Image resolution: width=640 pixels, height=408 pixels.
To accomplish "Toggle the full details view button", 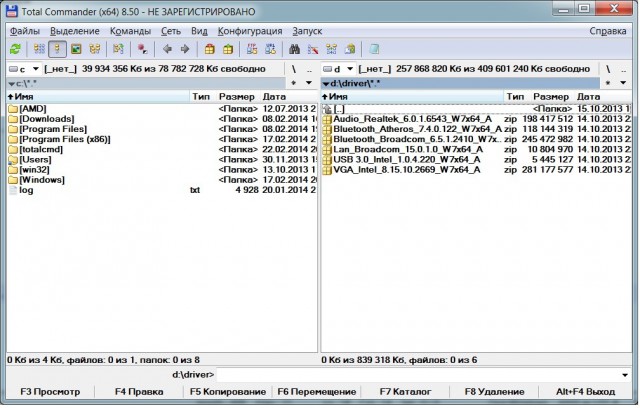I will [57, 49].
